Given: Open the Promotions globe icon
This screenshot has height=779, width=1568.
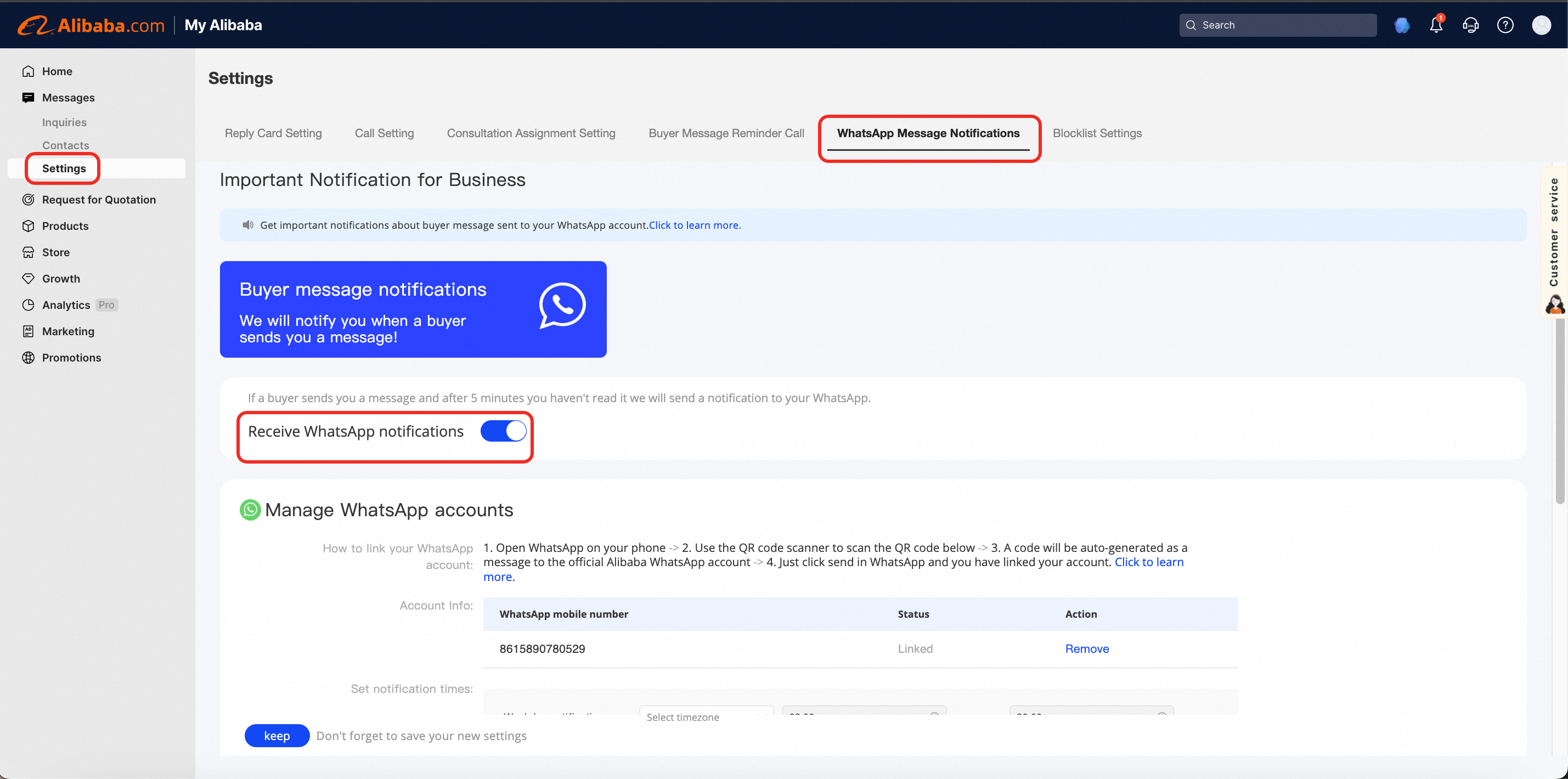Looking at the screenshot, I should coord(28,357).
